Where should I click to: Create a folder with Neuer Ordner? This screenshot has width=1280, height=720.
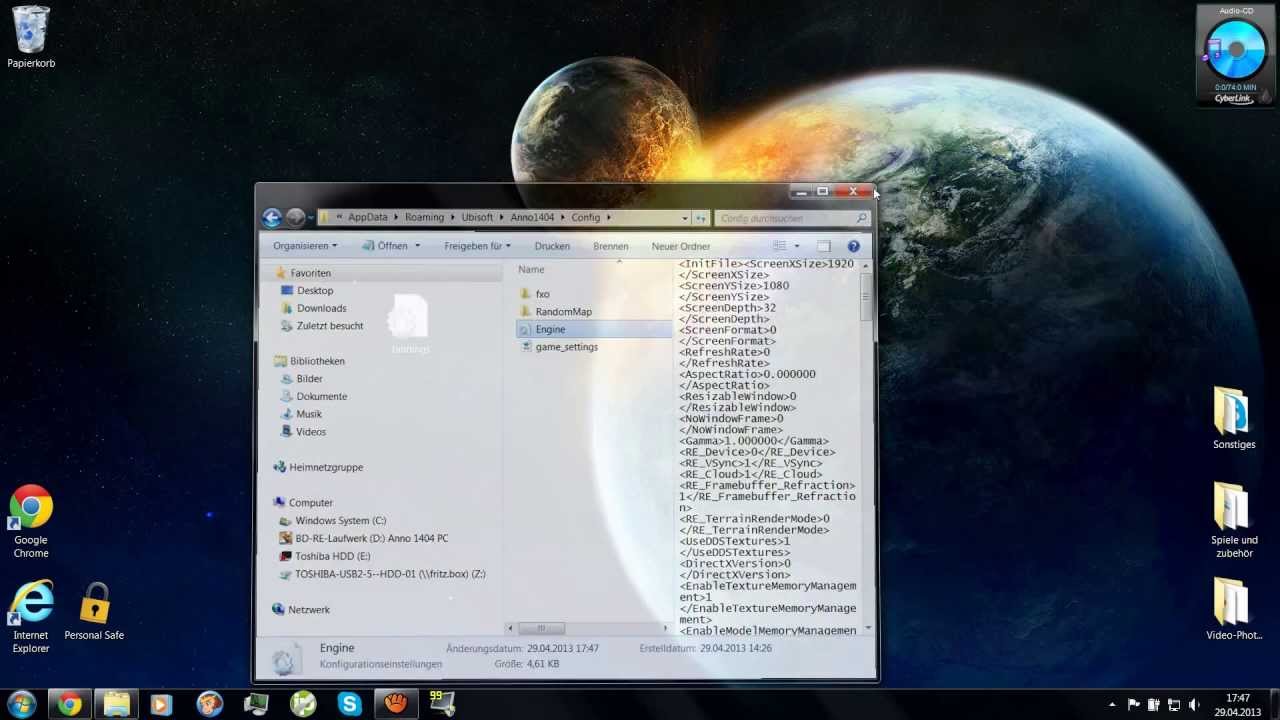point(681,246)
